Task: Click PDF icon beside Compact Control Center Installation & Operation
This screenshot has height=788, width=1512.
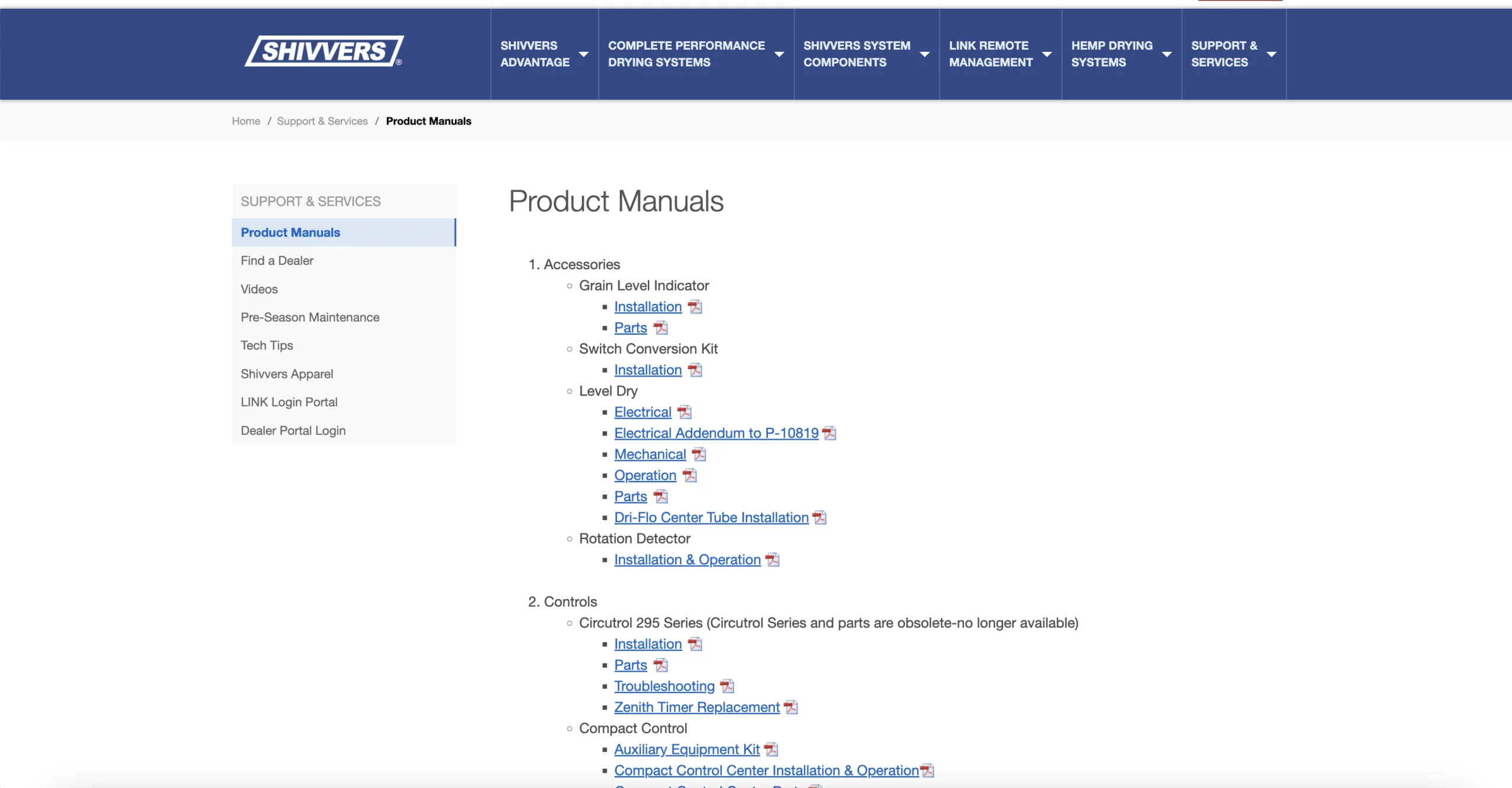Action: coord(927,770)
